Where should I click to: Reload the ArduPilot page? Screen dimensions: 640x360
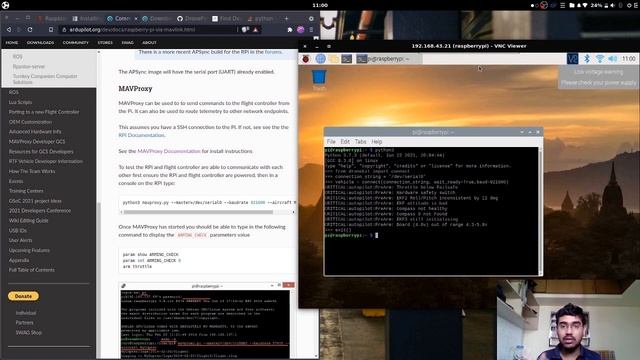click(30, 30)
